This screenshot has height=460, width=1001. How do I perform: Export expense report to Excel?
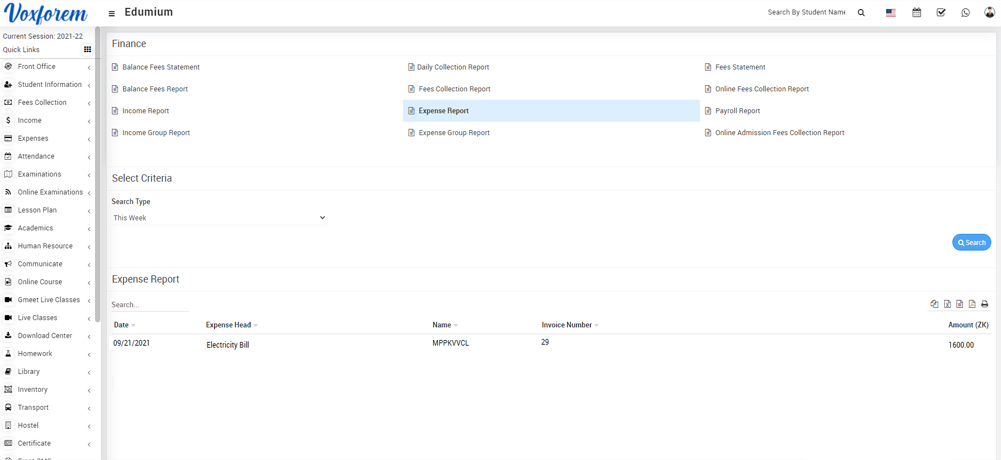[947, 304]
